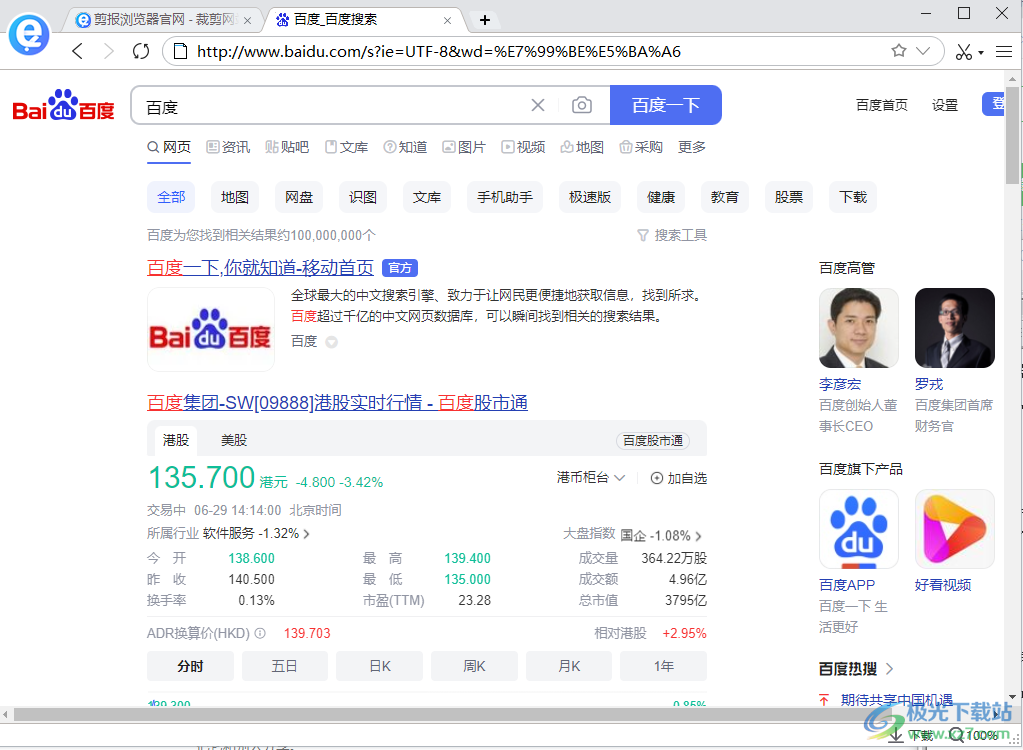Image resolution: width=1023 pixels, height=750 pixels.
Task: Click the Baidu logo result thumbnail
Action: (211, 329)
